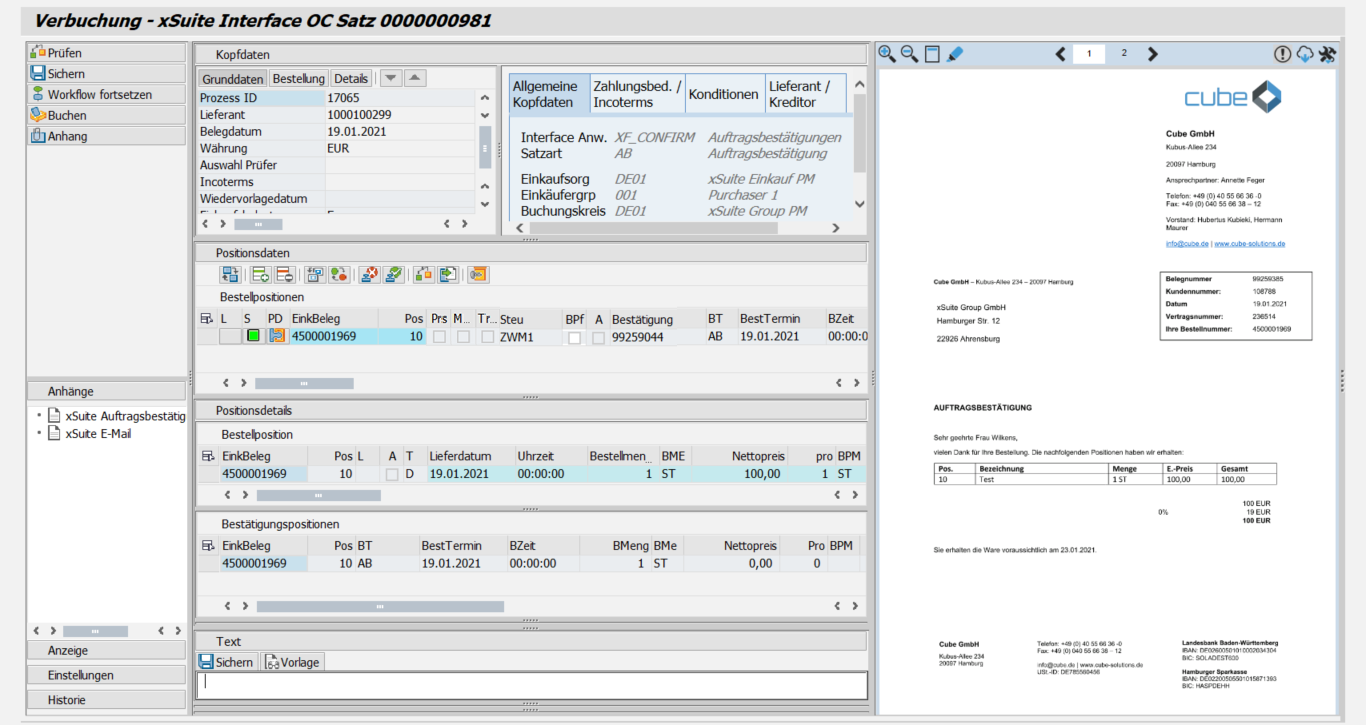The width and height of the screenshot is (1366, 725).
Task: Click the zoom in magnifier in document viewer
Action: (x=886, y=54)
